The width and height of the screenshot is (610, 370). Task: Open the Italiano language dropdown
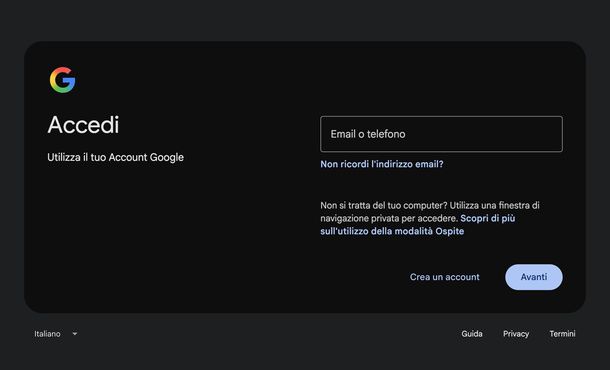pos(55,334)
